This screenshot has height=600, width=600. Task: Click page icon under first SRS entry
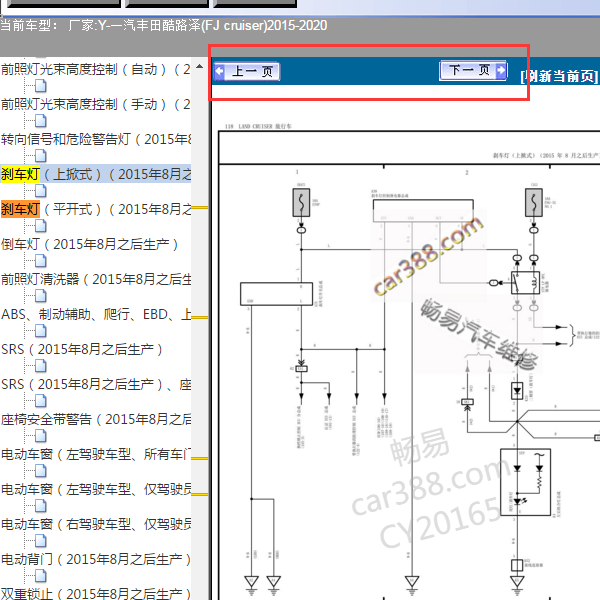pos(41,366)
